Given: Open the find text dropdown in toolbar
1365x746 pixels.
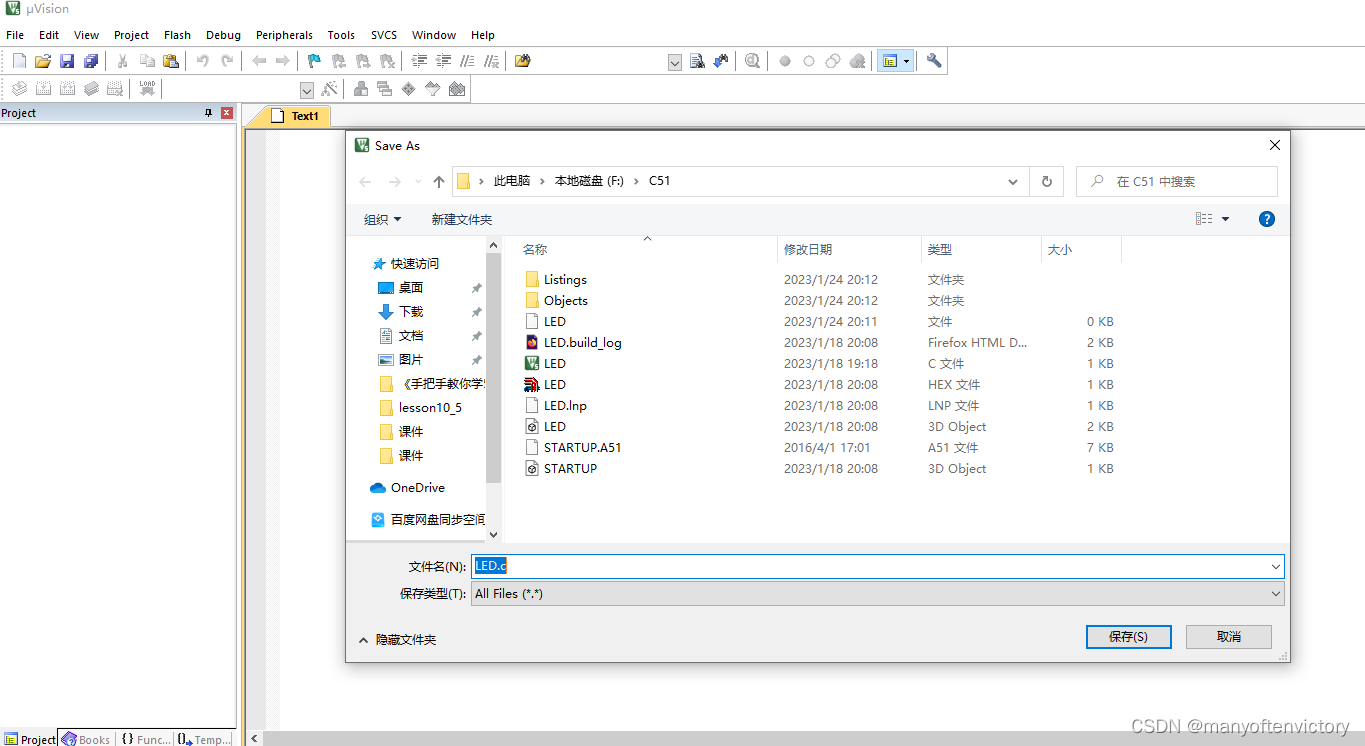Looking at the screenshot, I should (x=674, y=62).
